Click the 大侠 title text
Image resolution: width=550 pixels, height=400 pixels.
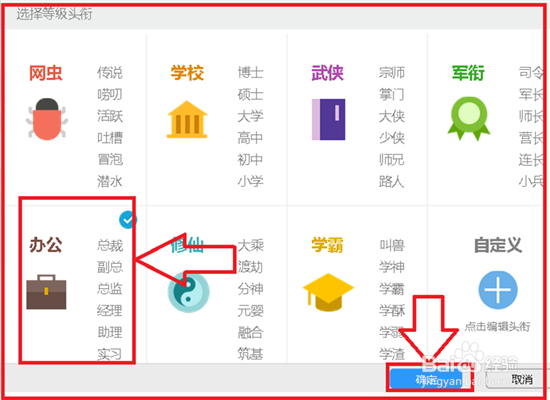392,116
